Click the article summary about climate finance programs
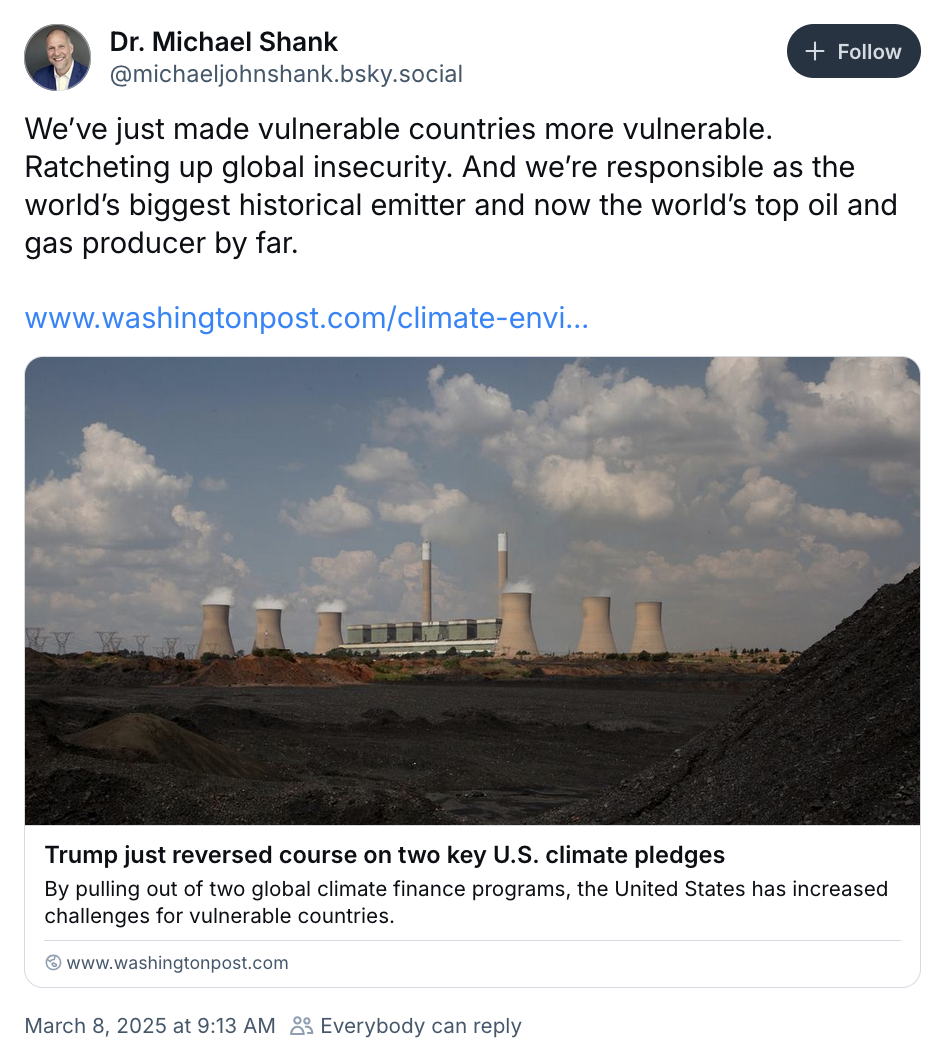Screen dimensions: 936x1050 (x=466, y=902)
